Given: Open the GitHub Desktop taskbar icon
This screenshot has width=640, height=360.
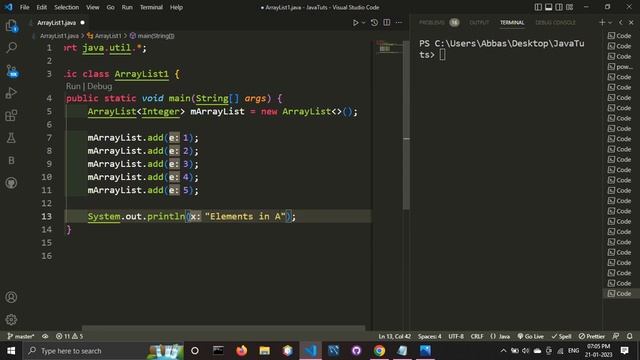Looking at the screenshot, I should [356, 351].
